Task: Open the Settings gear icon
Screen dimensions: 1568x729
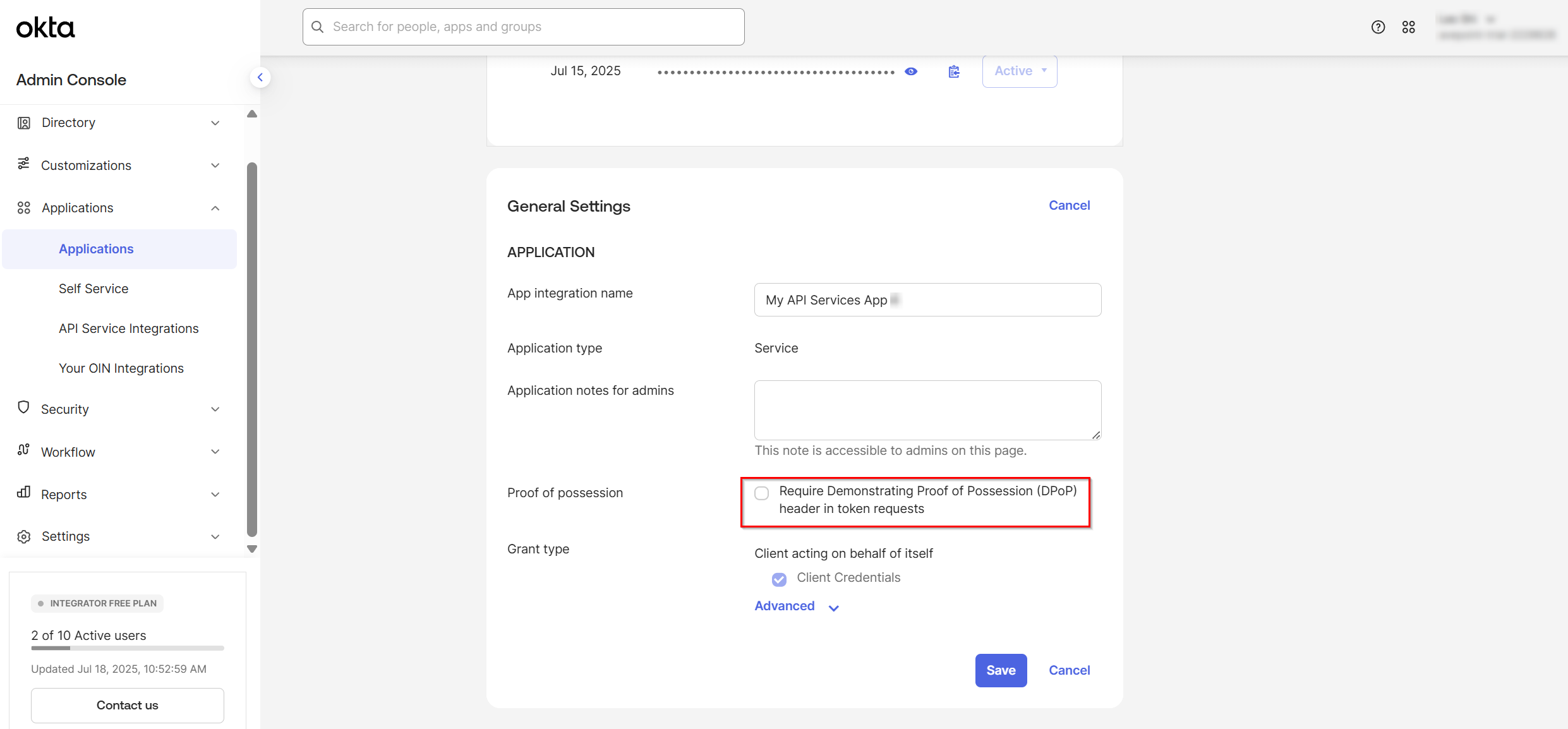Action: [24, 536]
